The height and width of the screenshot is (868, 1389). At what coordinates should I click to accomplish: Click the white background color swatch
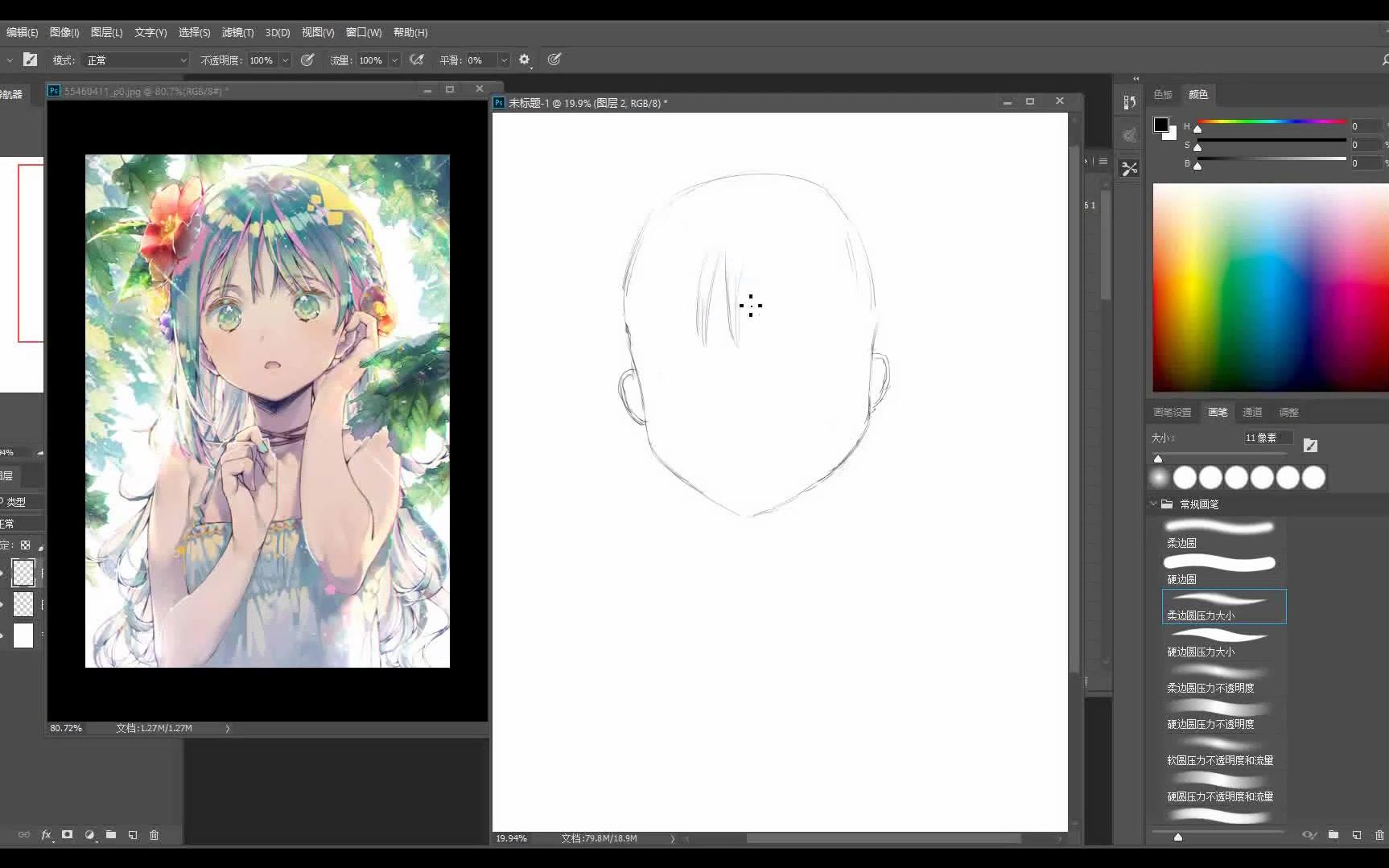1171,135
